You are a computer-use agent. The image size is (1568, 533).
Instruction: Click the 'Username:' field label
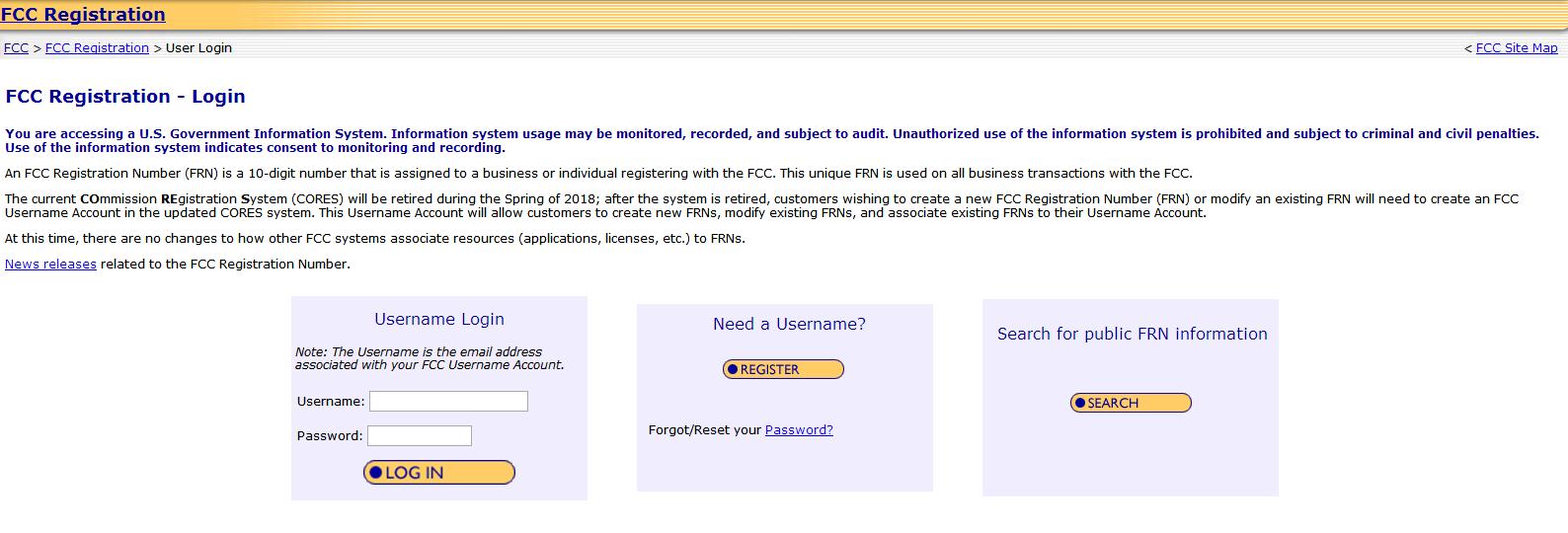coord(331,402)
